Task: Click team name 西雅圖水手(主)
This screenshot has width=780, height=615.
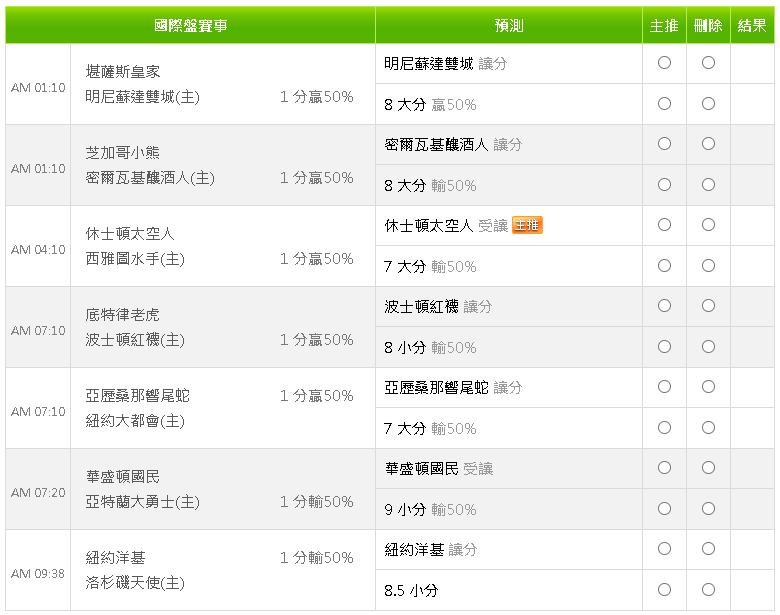Action: point(135,259)
